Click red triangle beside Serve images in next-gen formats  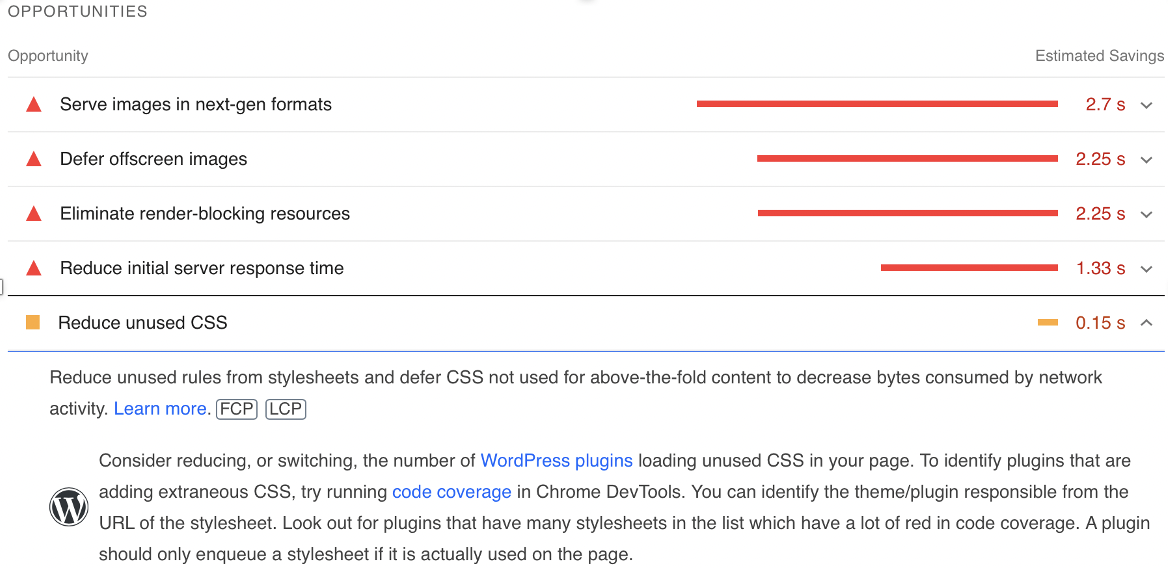(33, 104)
